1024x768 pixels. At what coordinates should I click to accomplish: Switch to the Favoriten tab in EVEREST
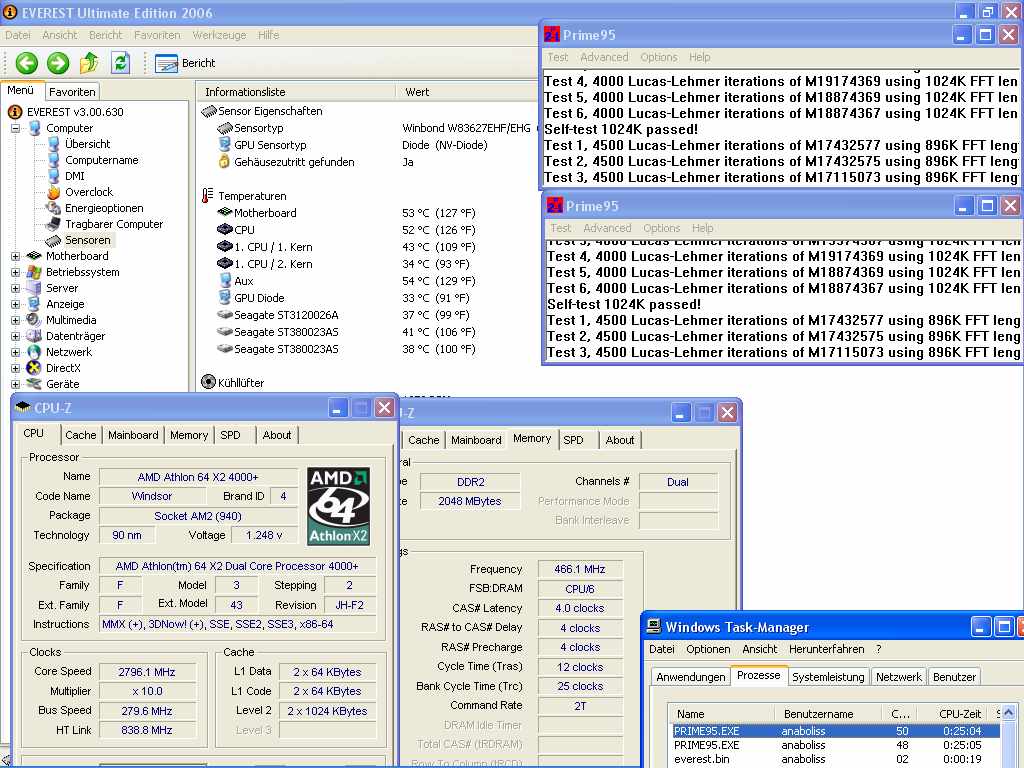click(72, 92)
